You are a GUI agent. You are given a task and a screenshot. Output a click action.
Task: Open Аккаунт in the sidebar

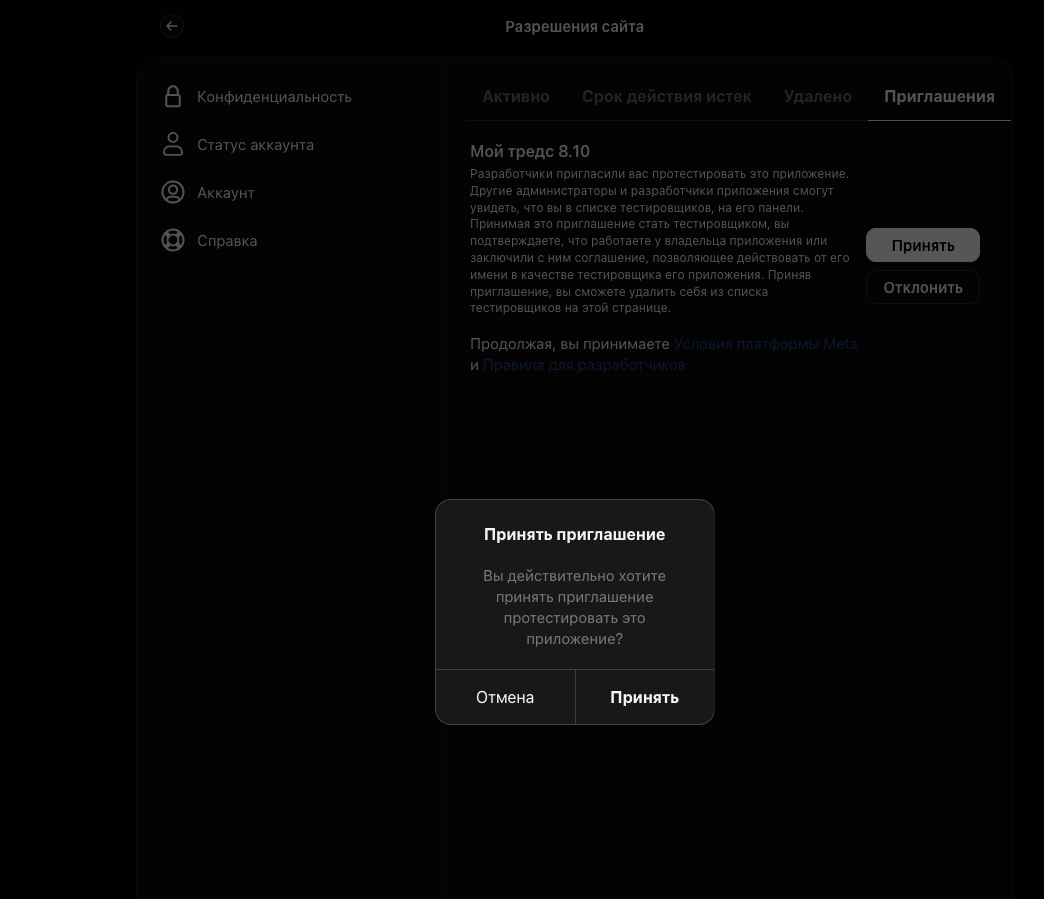(x=226, y=192)
